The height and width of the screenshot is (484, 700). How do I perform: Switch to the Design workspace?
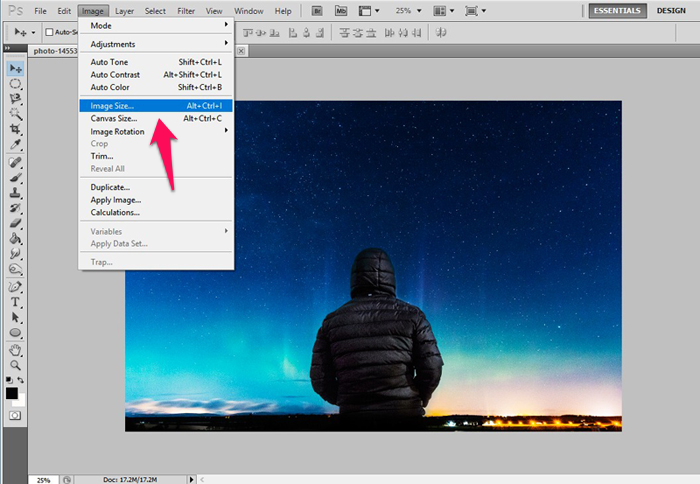coord(671,11)
